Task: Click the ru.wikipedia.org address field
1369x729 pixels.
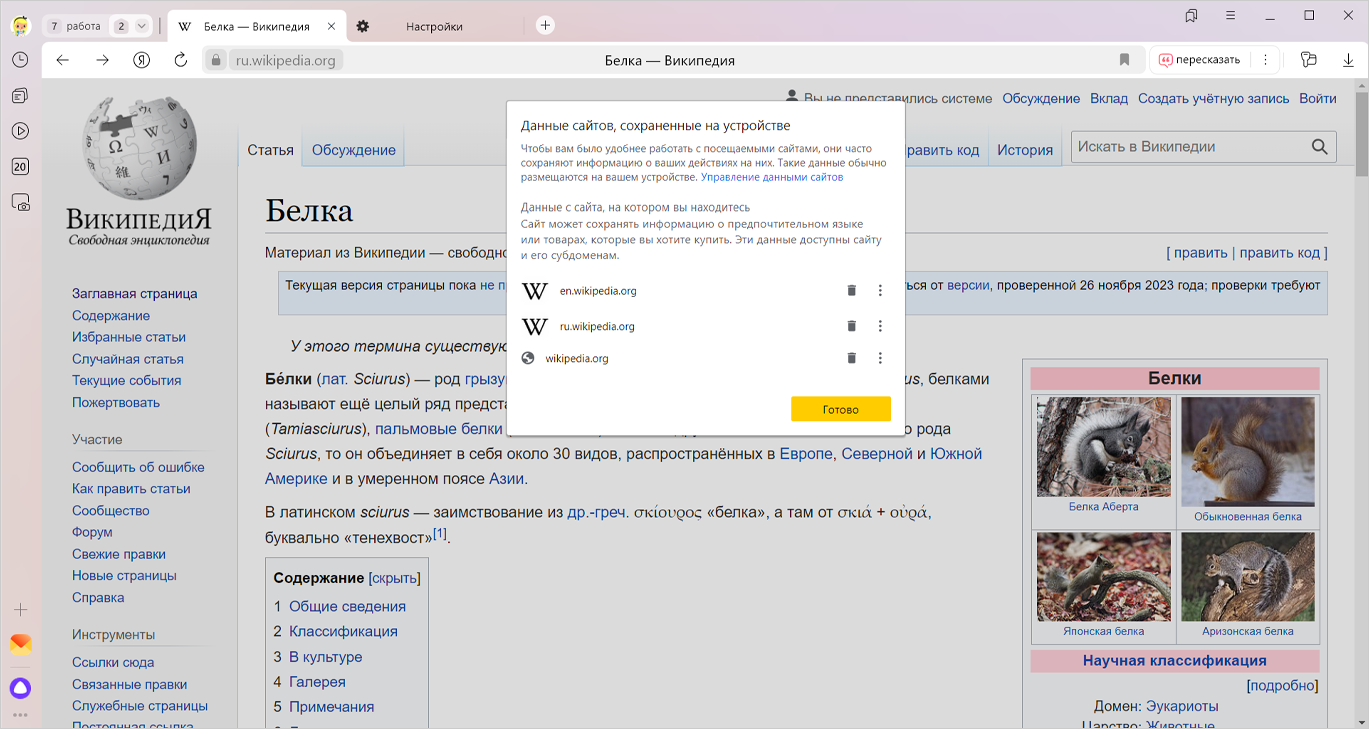Action: point(287,60)
